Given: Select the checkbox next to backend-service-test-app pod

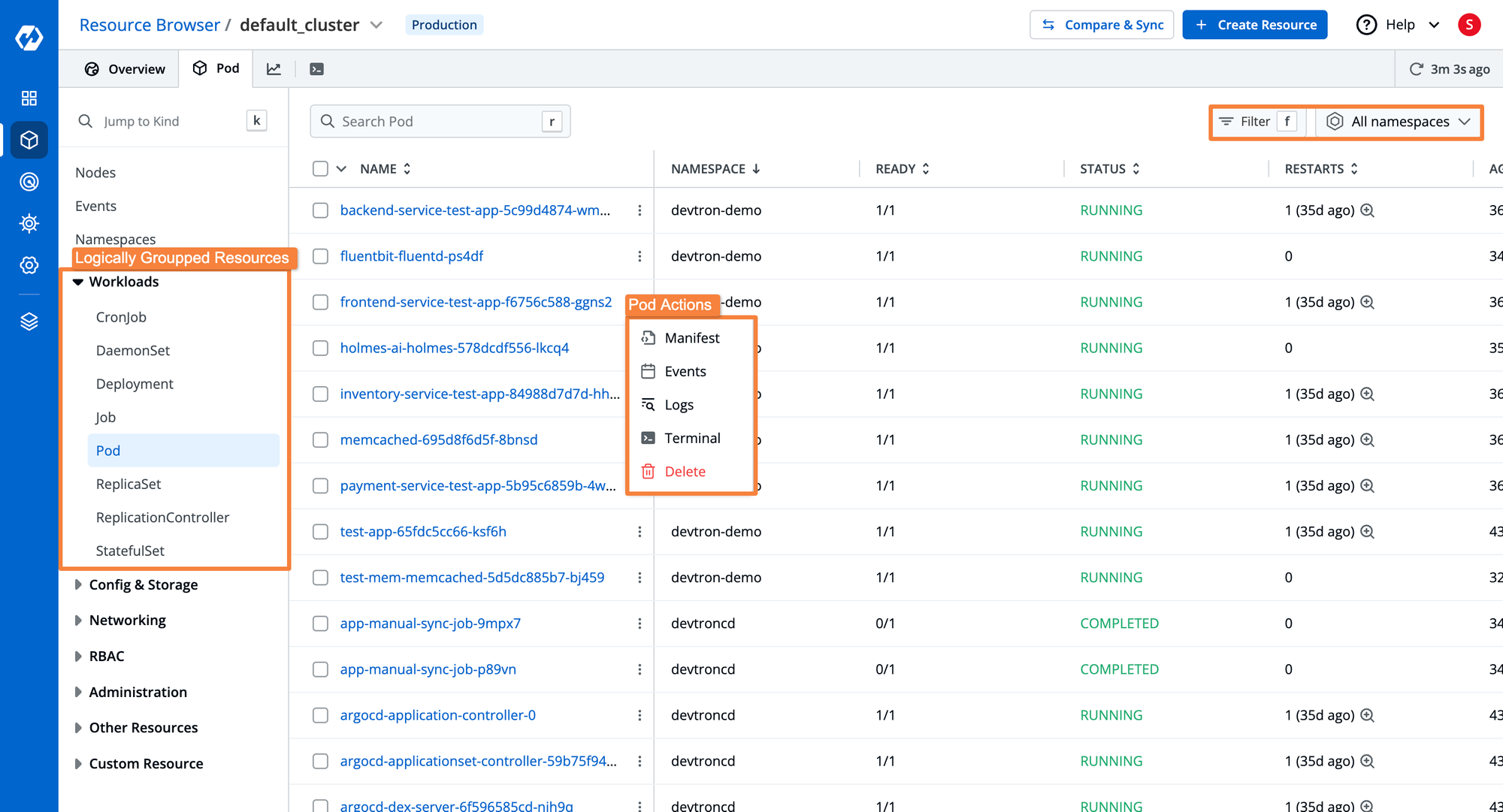Looking at the screenshot, I should click(320, 210).
